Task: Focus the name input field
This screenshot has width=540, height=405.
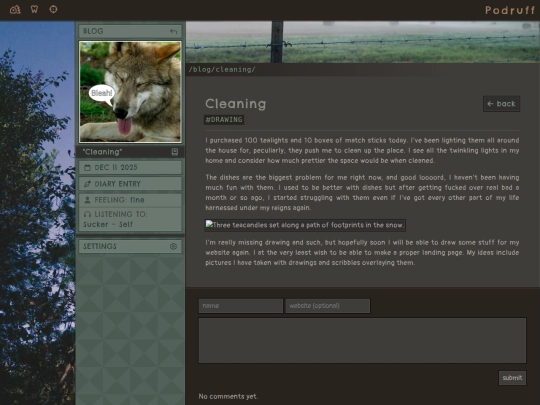Action: click(x=241, y=306)
